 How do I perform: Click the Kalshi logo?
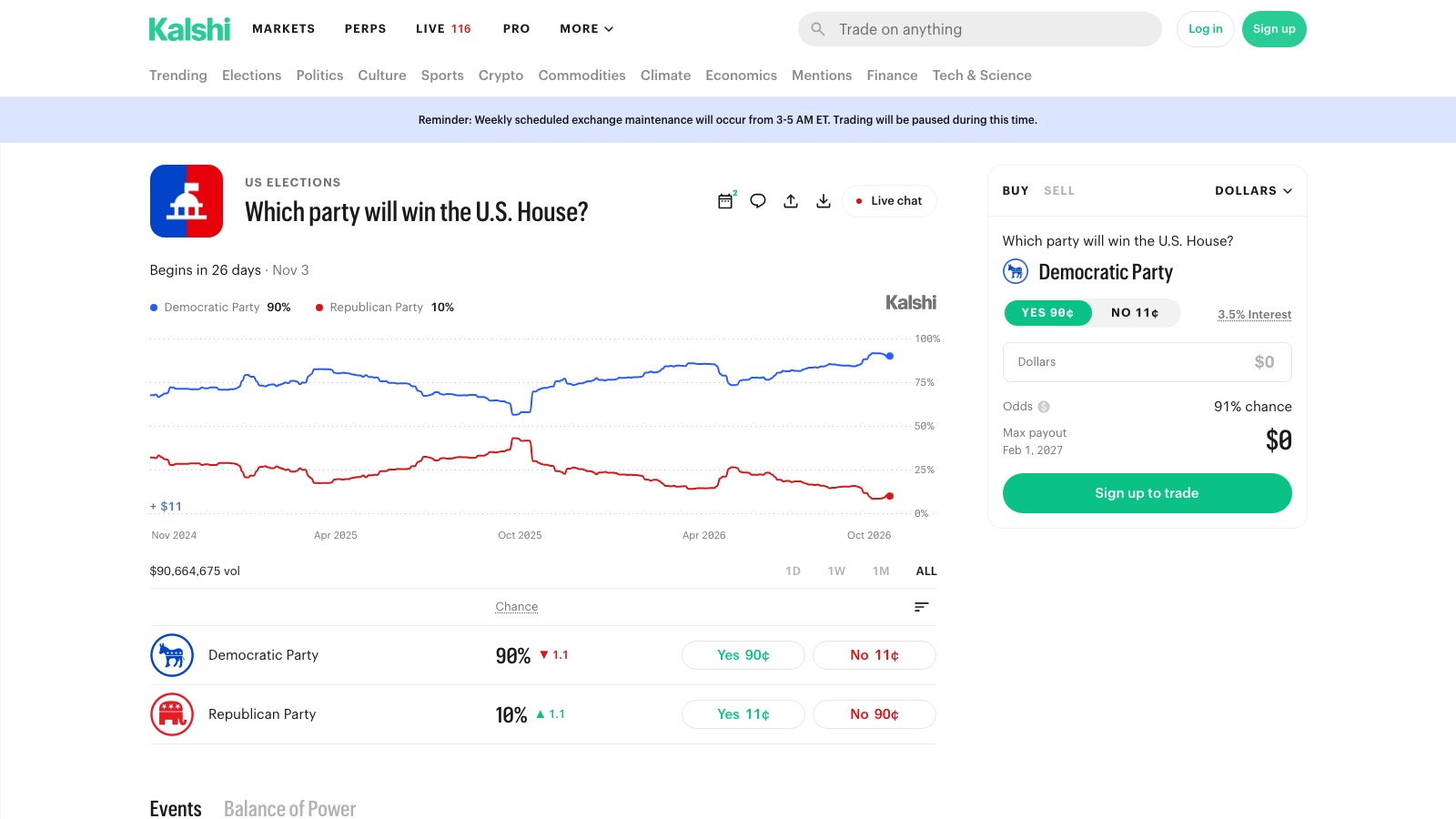(189, 29)
